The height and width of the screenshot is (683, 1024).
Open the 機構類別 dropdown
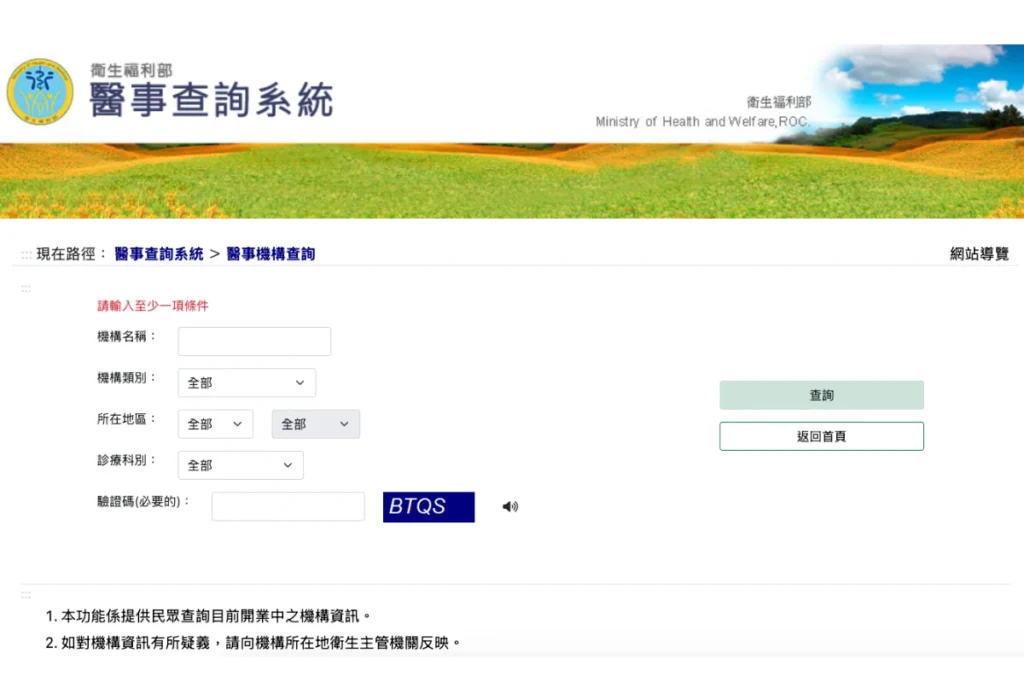click(247, 383)
